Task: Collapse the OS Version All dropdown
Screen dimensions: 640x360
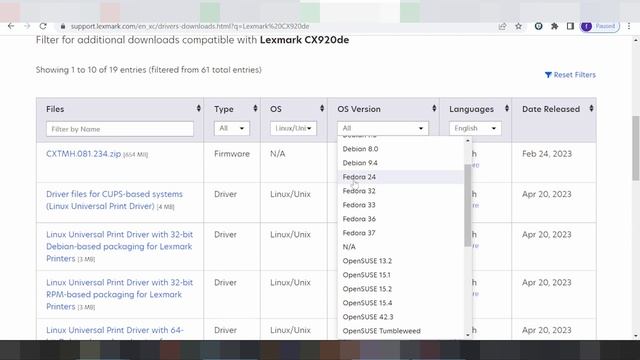Action: point(382,129)
